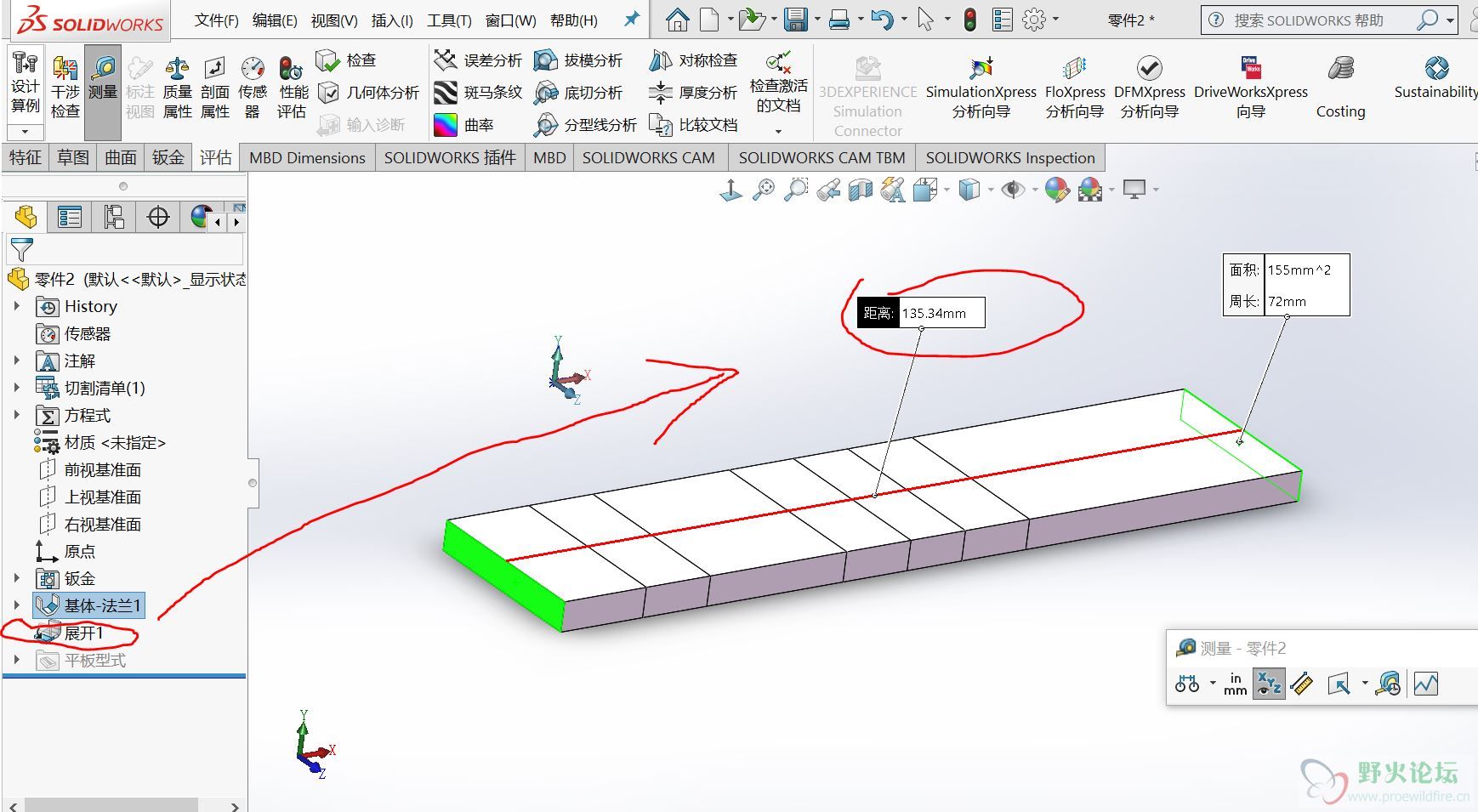This screenshot has width=1478, height=812.
Task: Open 底切分析 undercut analysis
Action: [x=578, y=93]
